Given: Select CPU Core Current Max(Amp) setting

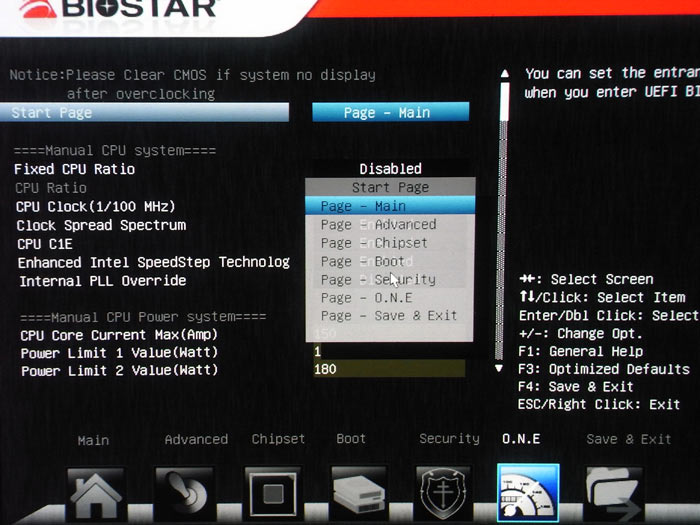Looking at the screenshot, I should [119, 335].
